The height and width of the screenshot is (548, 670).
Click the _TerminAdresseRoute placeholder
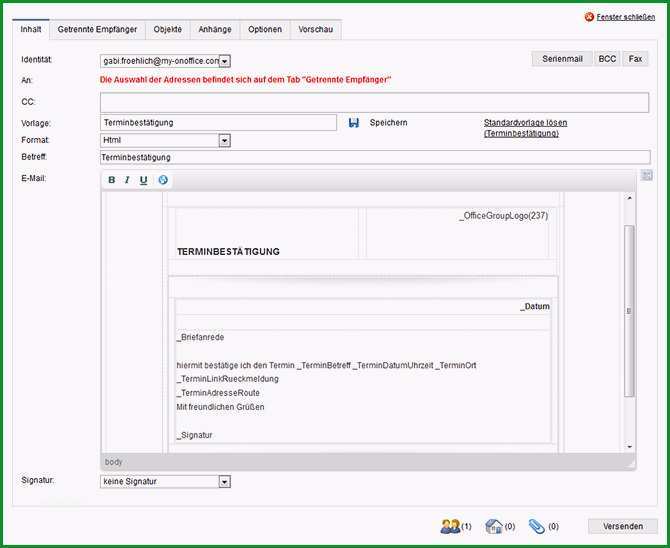[218, 393]
